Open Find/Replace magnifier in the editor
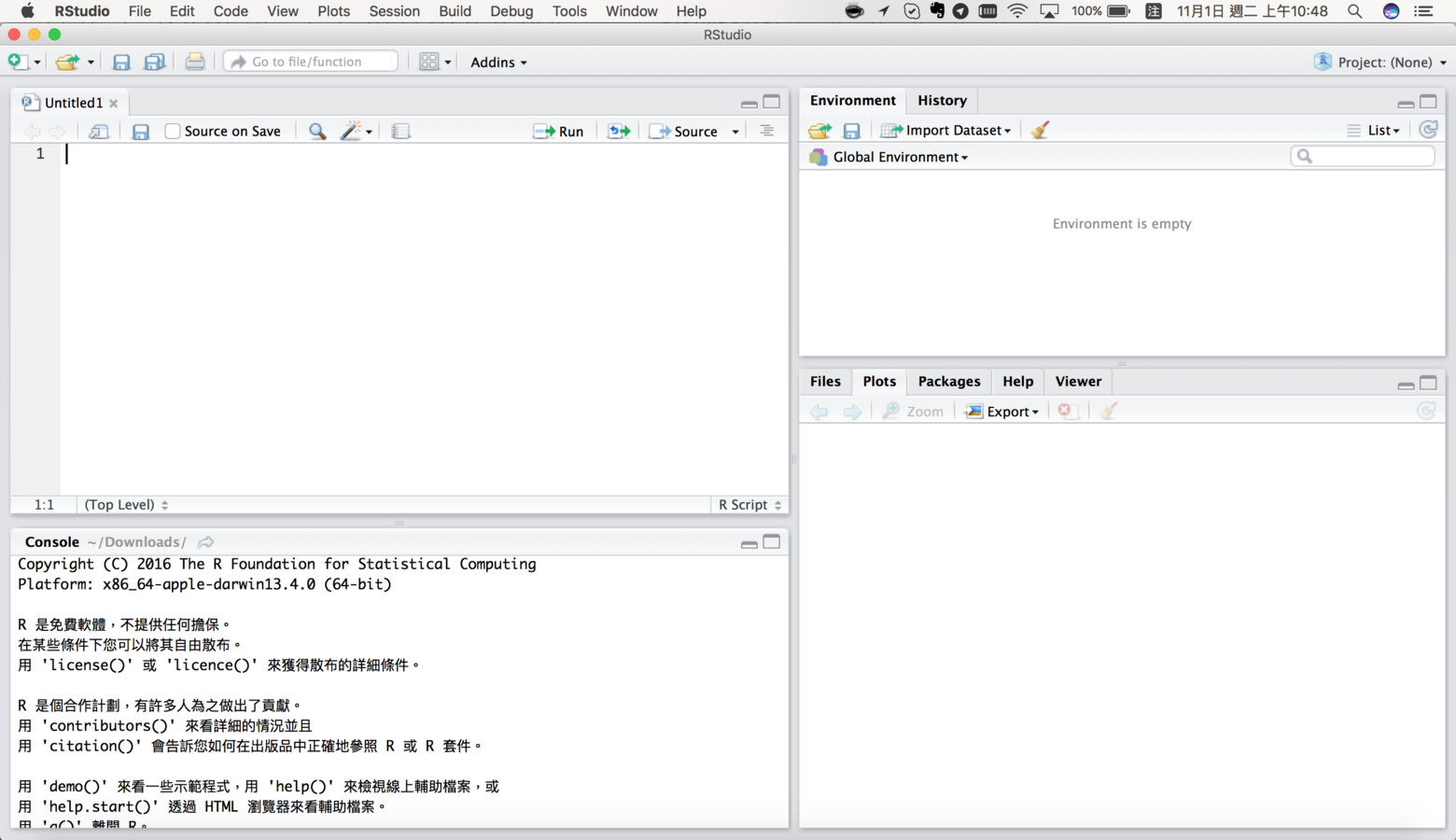1456x840 pixels. click(317, 132)
